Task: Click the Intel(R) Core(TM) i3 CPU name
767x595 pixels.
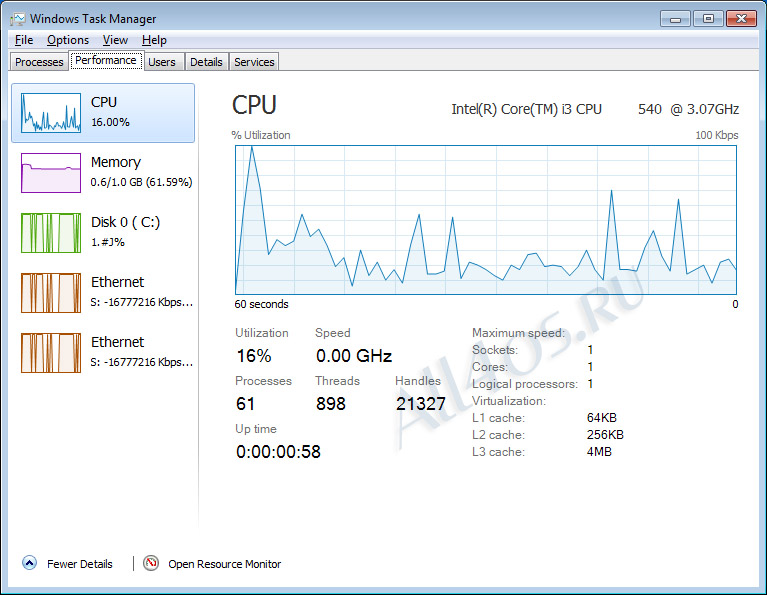Action: coord(526,109)
